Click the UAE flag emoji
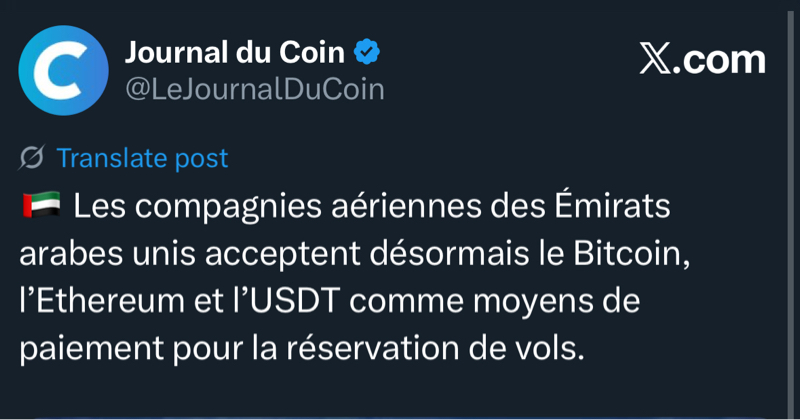The image size is (800, 420). 41,207
